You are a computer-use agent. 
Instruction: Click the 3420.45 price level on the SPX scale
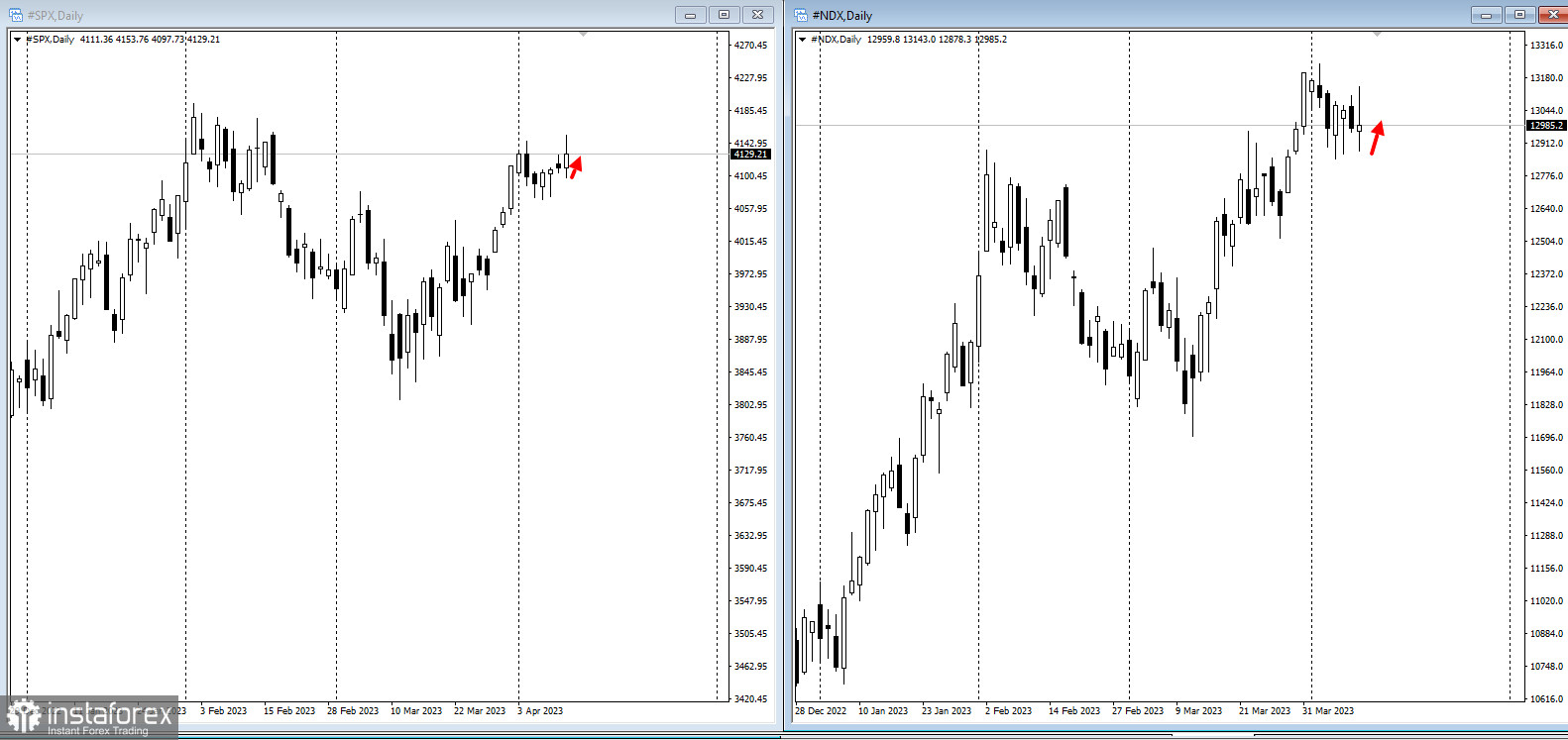pos(750,699)
